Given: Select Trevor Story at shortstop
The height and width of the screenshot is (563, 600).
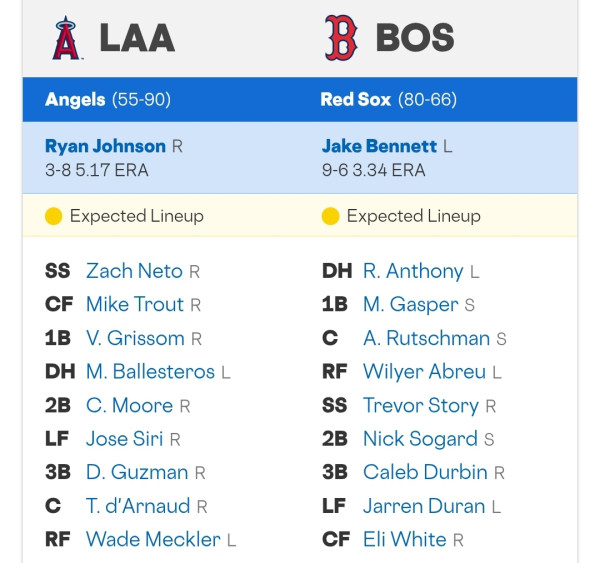Looking at the screenshot, I should tap(421, 405).
